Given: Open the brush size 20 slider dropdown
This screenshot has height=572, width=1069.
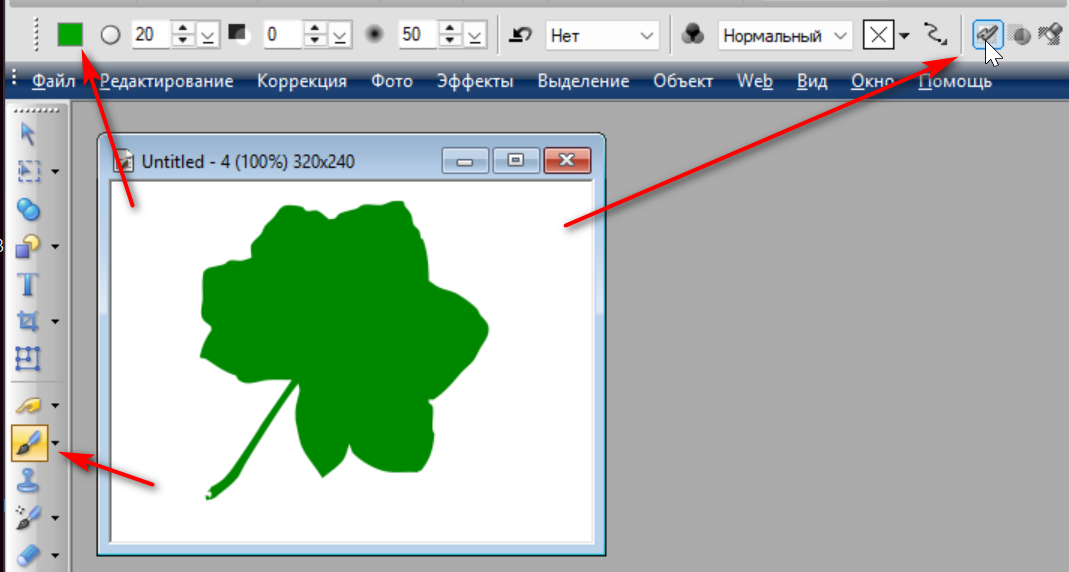Looking at the screenshot, I should (x=207, y=35).
